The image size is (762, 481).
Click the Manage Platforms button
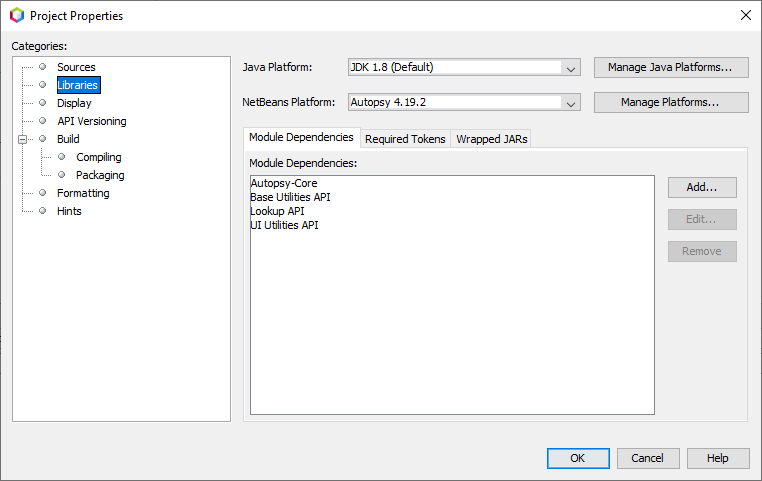[x=670, y=102]
